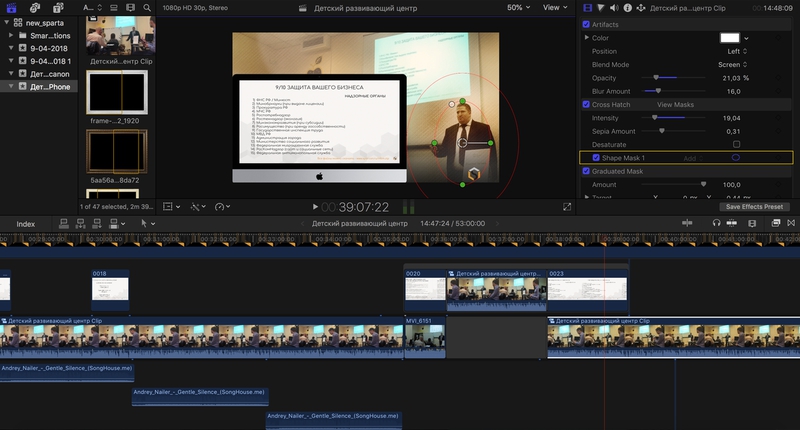800x430 pixels.
Task: Connect clip to primary storyline icon
Action: pos(64,223)
